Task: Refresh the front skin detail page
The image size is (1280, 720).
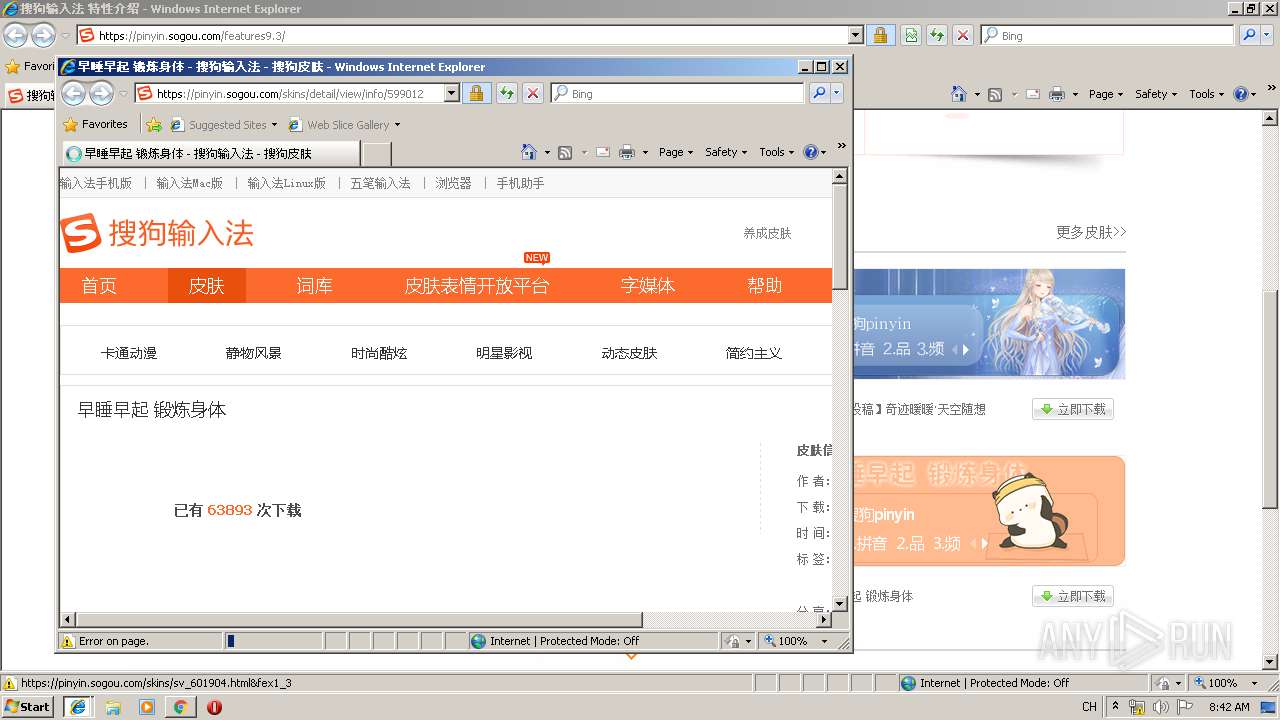Action: point(507,93)
